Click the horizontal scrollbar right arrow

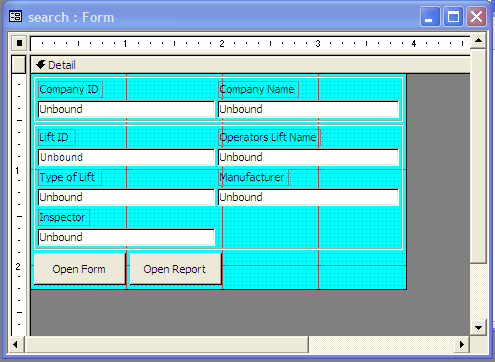click(x=462, y=344)
